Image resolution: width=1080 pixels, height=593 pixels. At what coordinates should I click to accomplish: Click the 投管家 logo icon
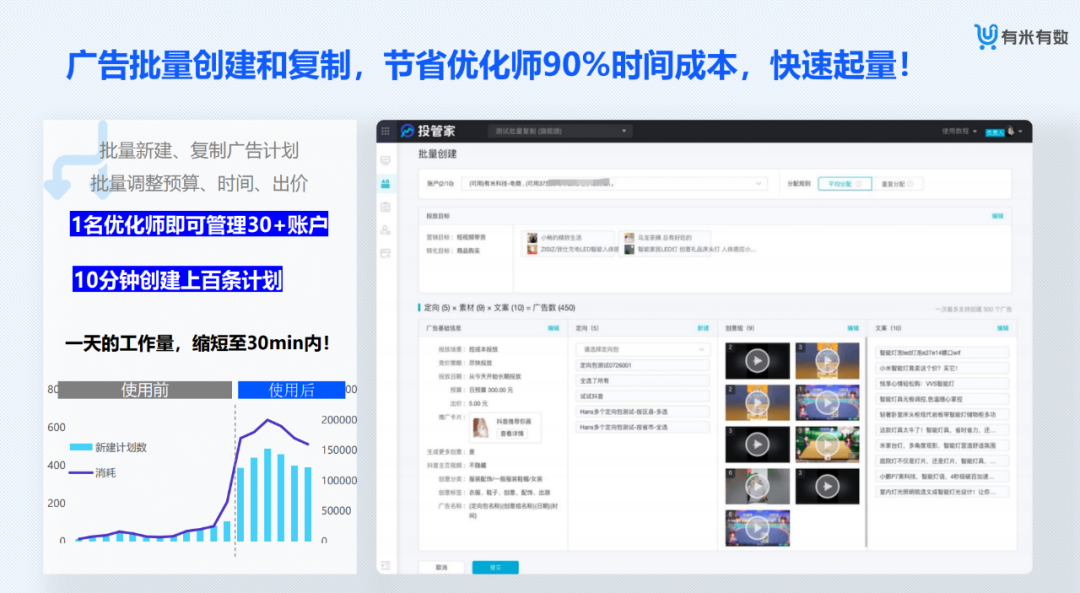[x=409, y=131]
